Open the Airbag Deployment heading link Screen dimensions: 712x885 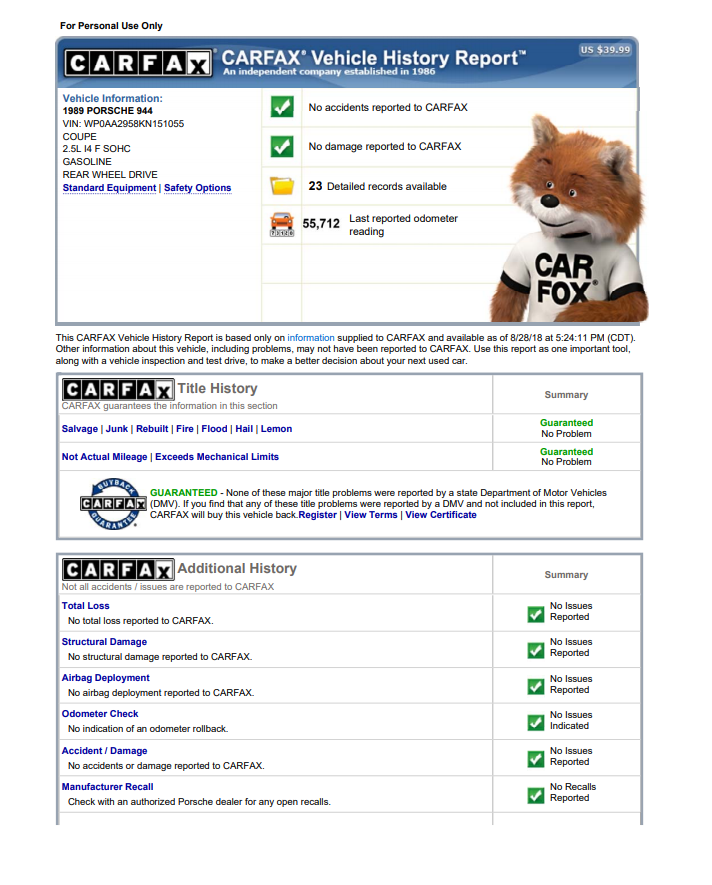point(106,678)
